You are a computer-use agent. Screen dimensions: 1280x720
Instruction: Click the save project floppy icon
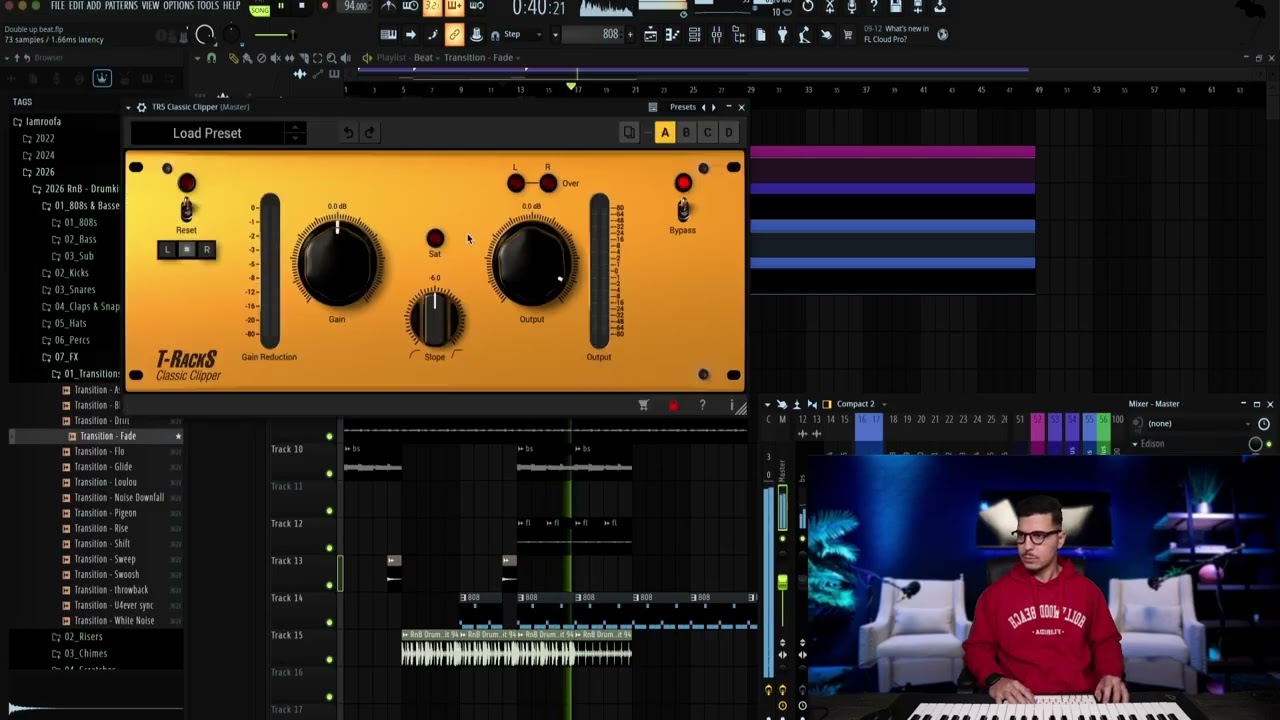[x=895, y=7]
